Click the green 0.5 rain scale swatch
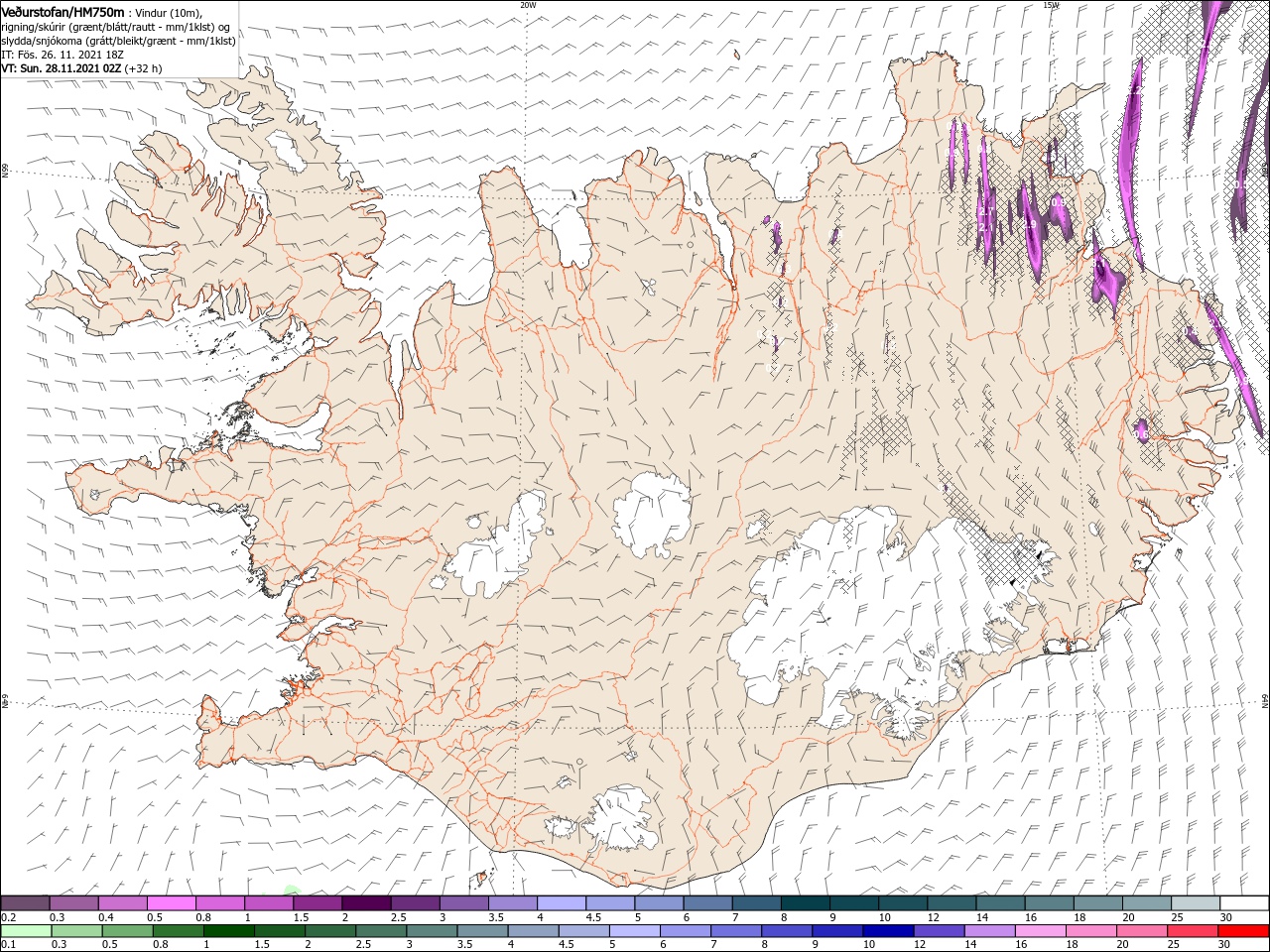Viewport: 1270px width, 952px height. [x=127, y=931]
